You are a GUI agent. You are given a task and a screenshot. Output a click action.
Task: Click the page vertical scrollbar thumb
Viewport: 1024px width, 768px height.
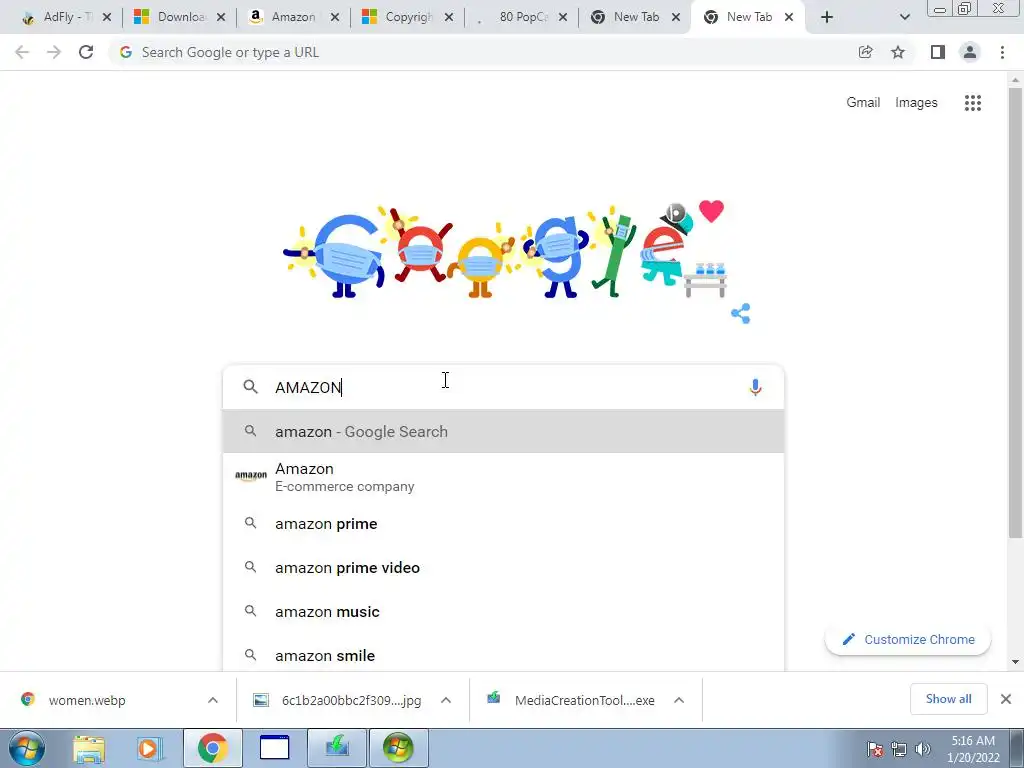coord(1015,313)
